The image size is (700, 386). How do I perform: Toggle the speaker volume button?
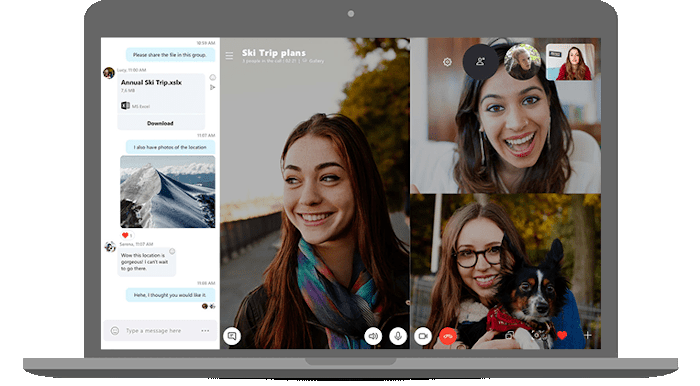click(373, 336)
